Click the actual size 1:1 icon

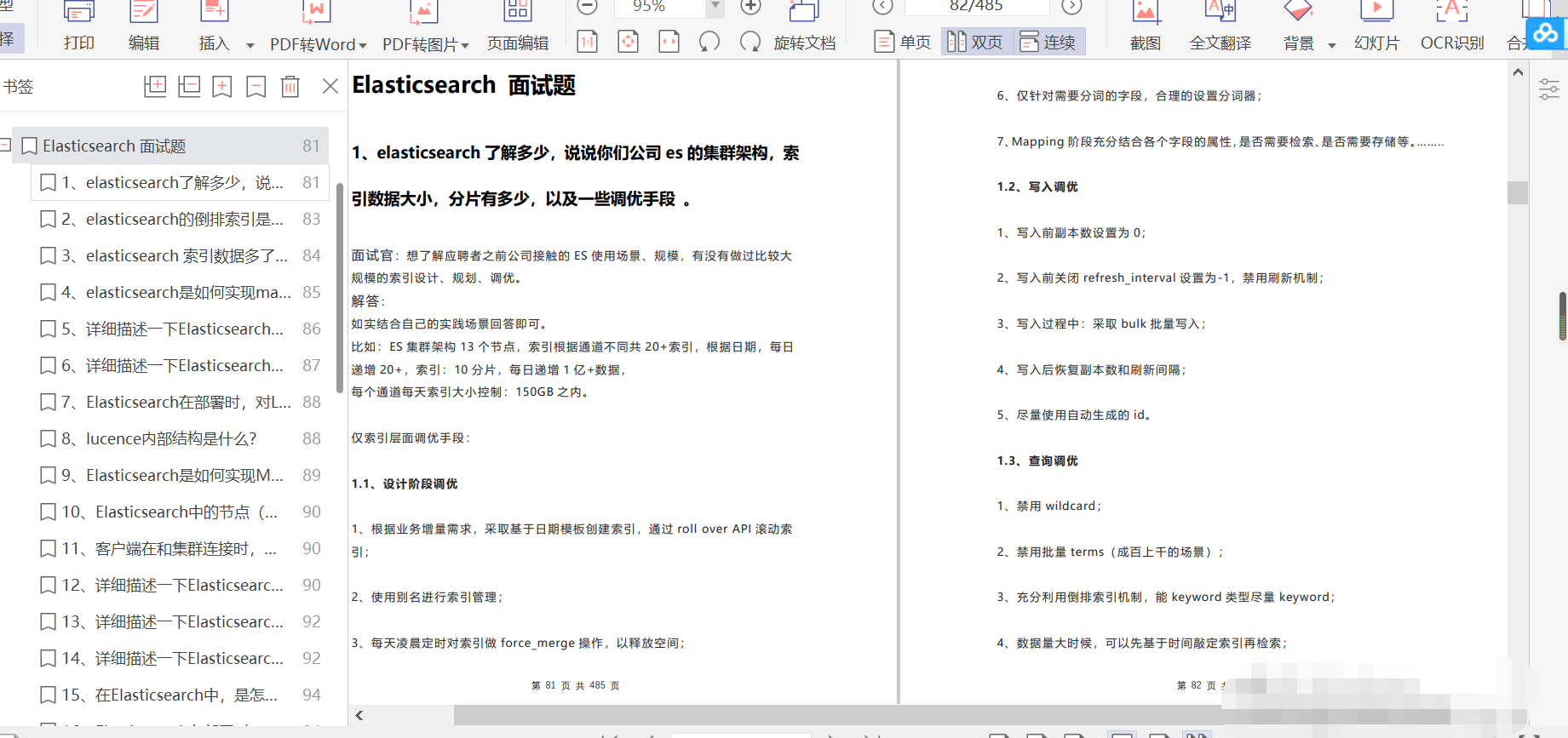(588, 42)
